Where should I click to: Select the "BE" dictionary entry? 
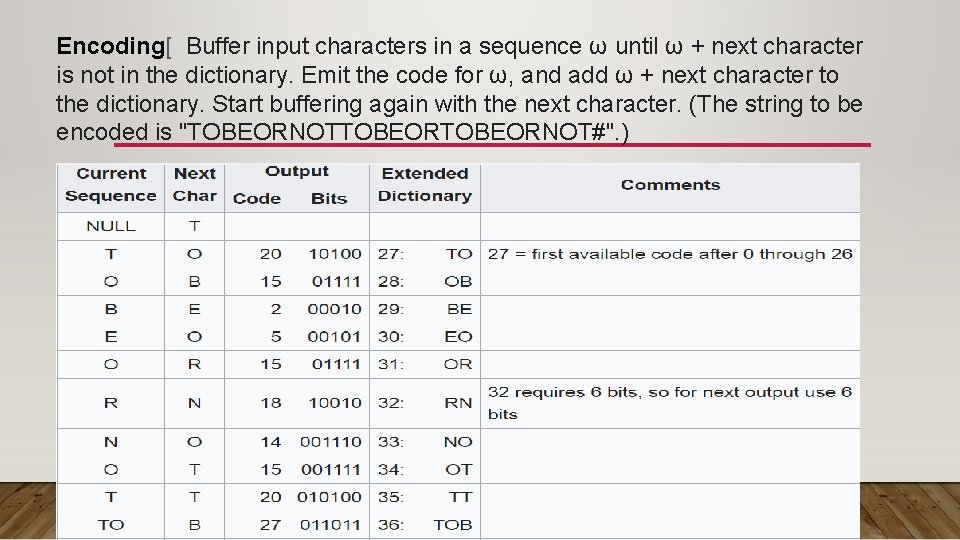point(459,309)
